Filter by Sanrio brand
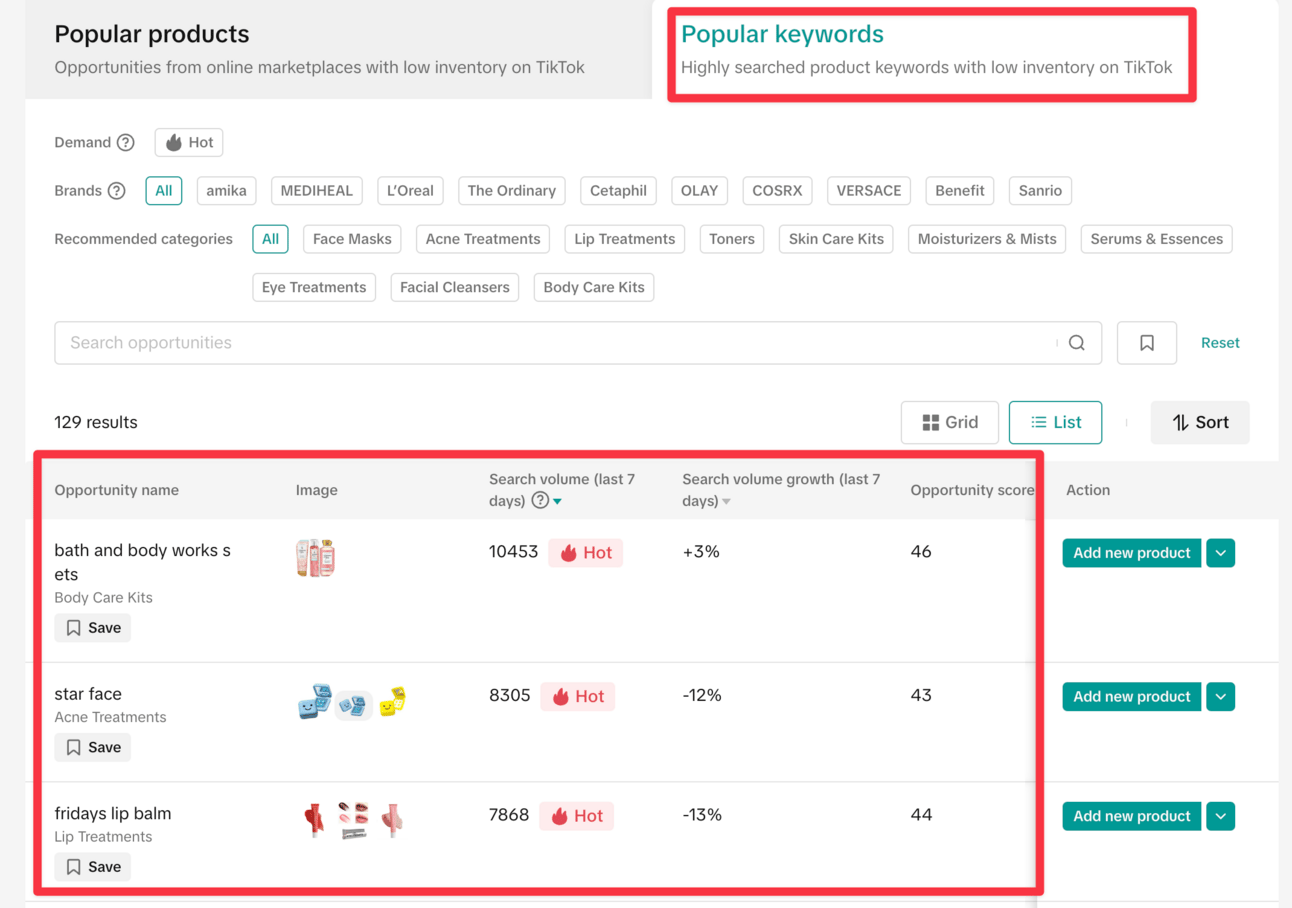This screenshot has width=1292, height=908. click(1040, 190)
